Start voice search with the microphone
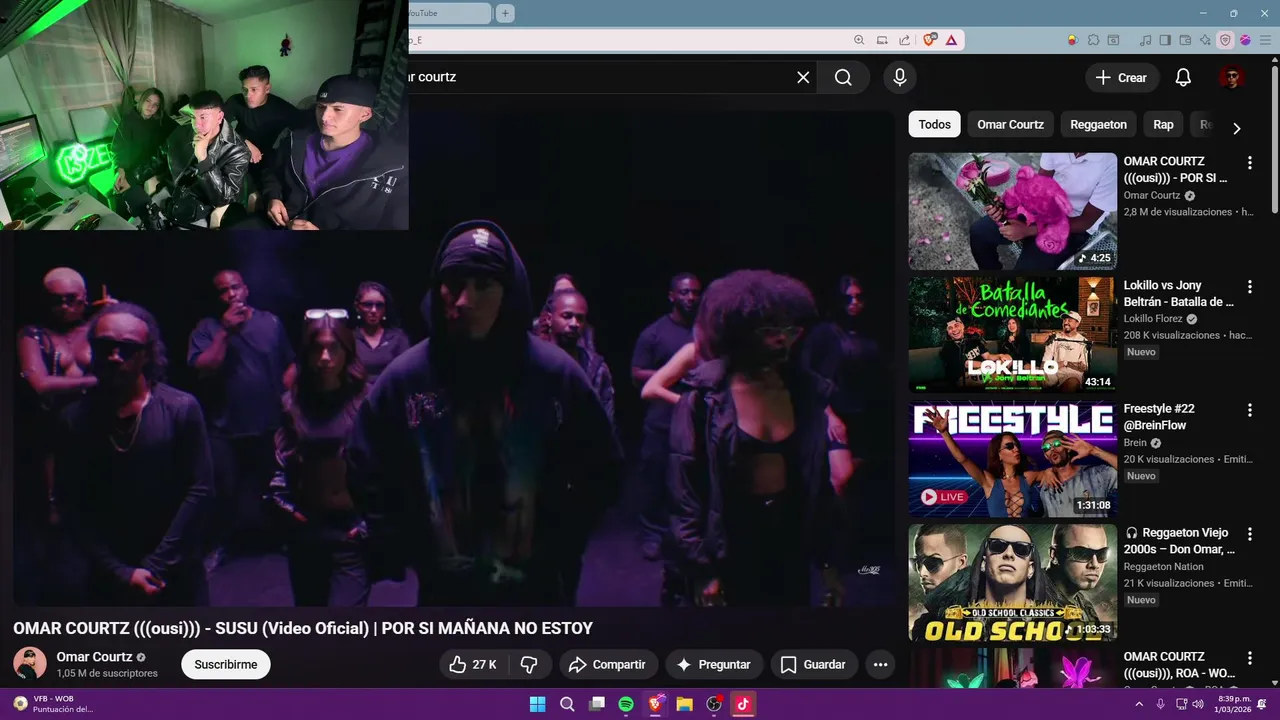The height and width of the screenshot is (720, 1280). 900,77
